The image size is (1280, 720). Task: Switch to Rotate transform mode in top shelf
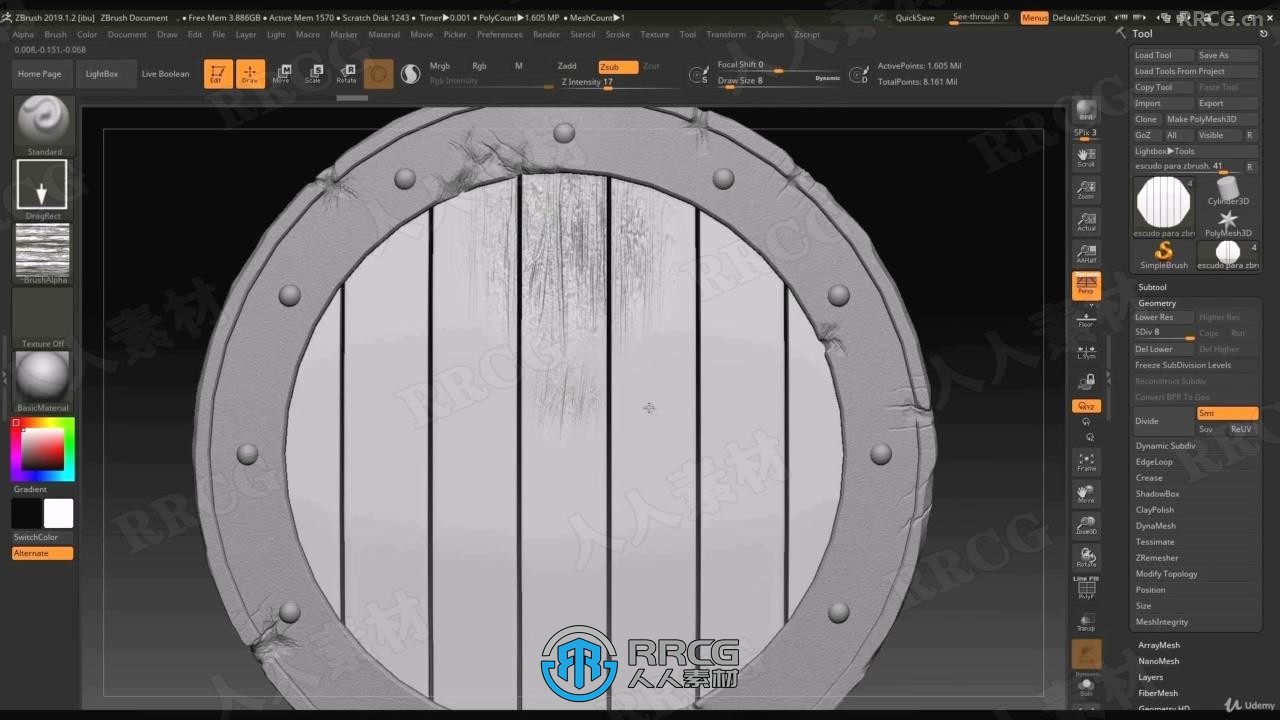[346, 74]
